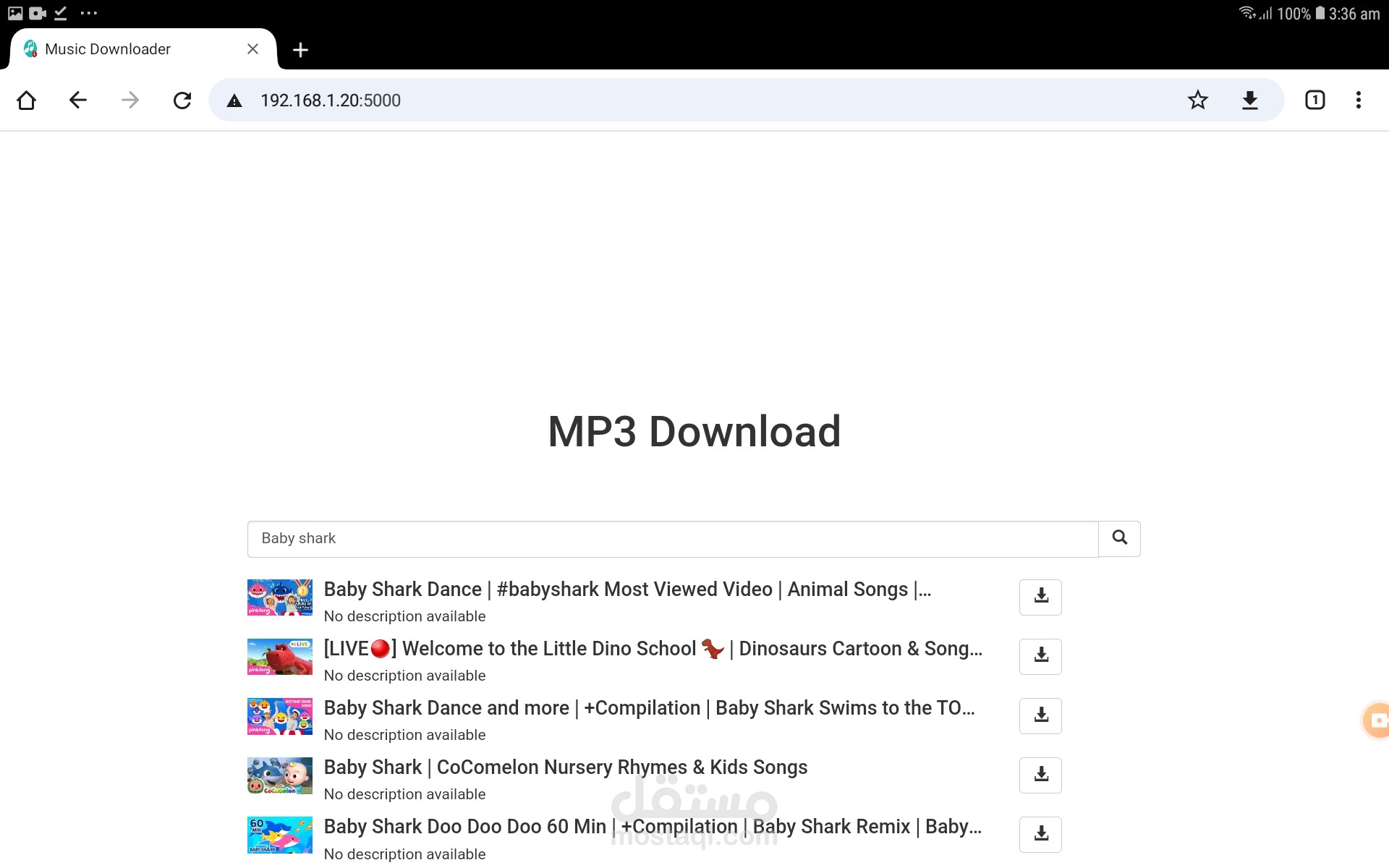Click the search magnifier button
The width and height of the screenshot is (1389, 868).
[1119, 538]
